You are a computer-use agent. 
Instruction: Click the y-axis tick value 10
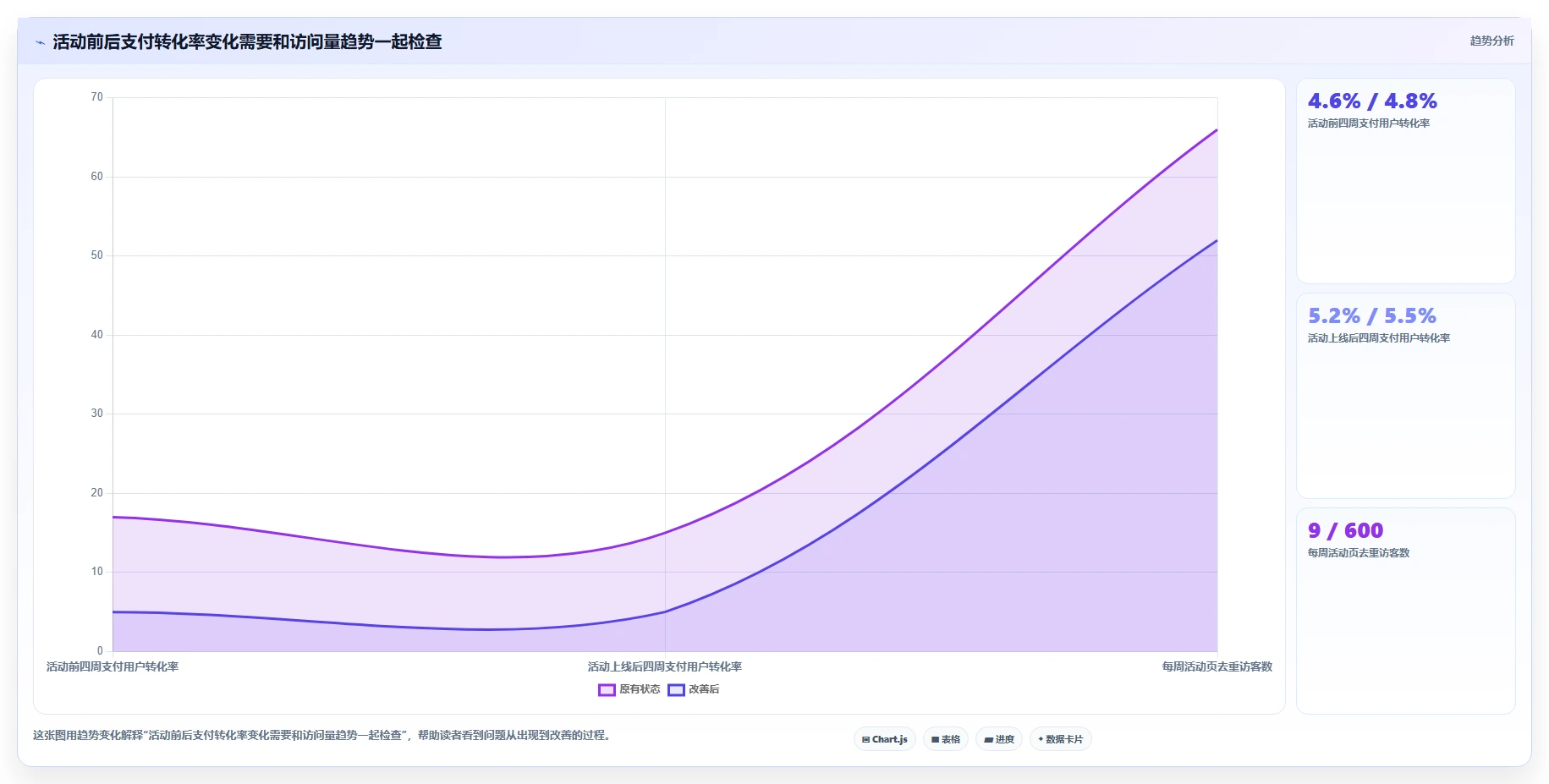coord(96,572)
